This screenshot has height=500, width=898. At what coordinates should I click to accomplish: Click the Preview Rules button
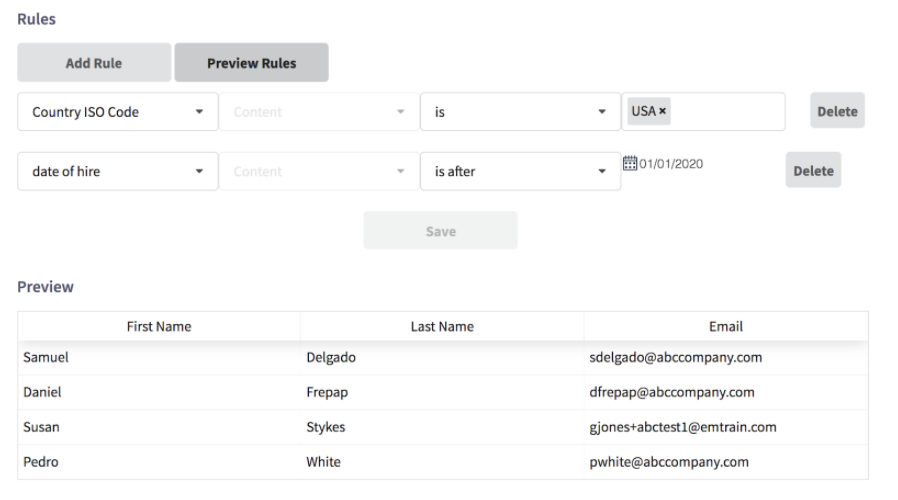tap(251, 62)
